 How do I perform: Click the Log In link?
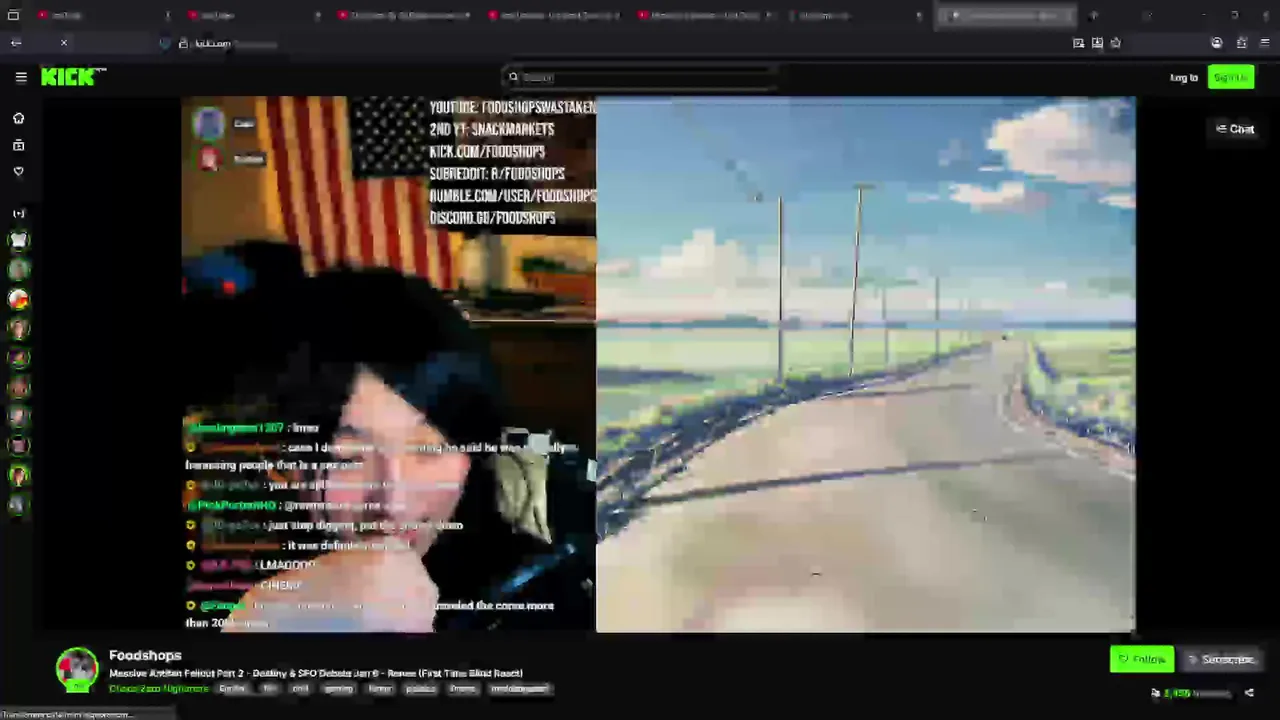[x=1183, y=77]
